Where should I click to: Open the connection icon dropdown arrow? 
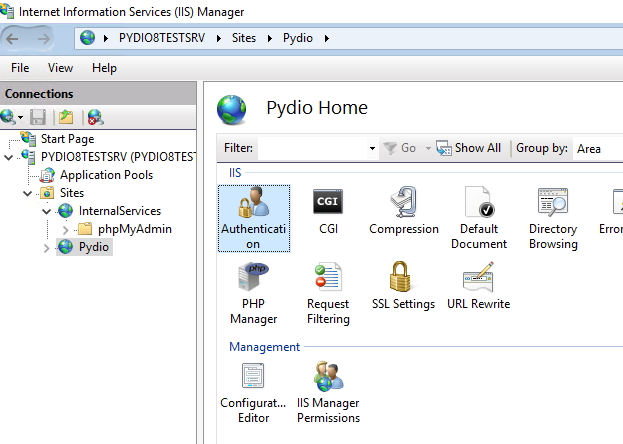click(21, 118)
